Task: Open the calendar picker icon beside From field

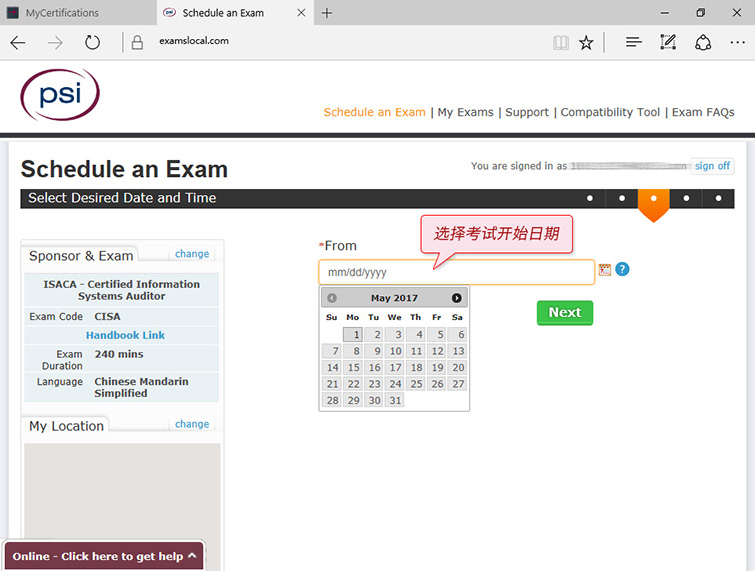Action: point(605,270)
